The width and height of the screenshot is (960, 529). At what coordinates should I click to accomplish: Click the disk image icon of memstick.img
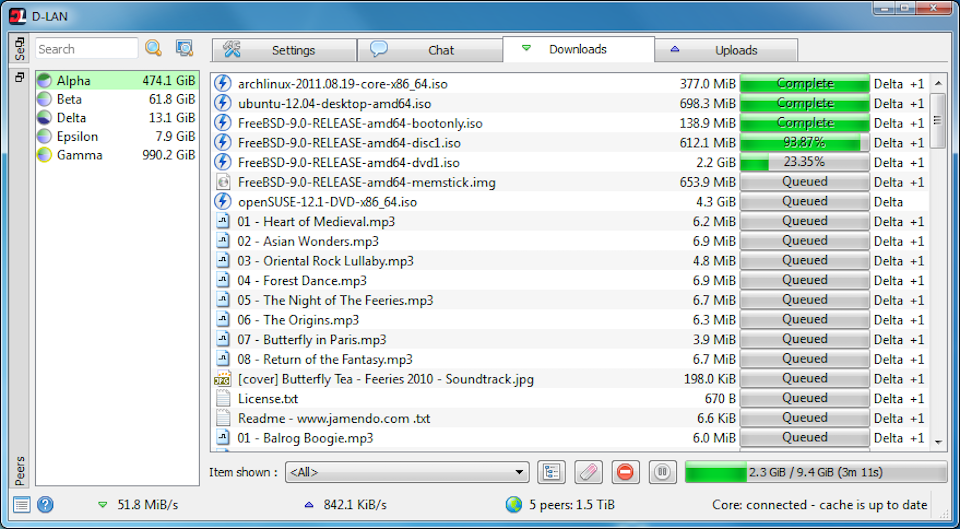click(223, 182)
